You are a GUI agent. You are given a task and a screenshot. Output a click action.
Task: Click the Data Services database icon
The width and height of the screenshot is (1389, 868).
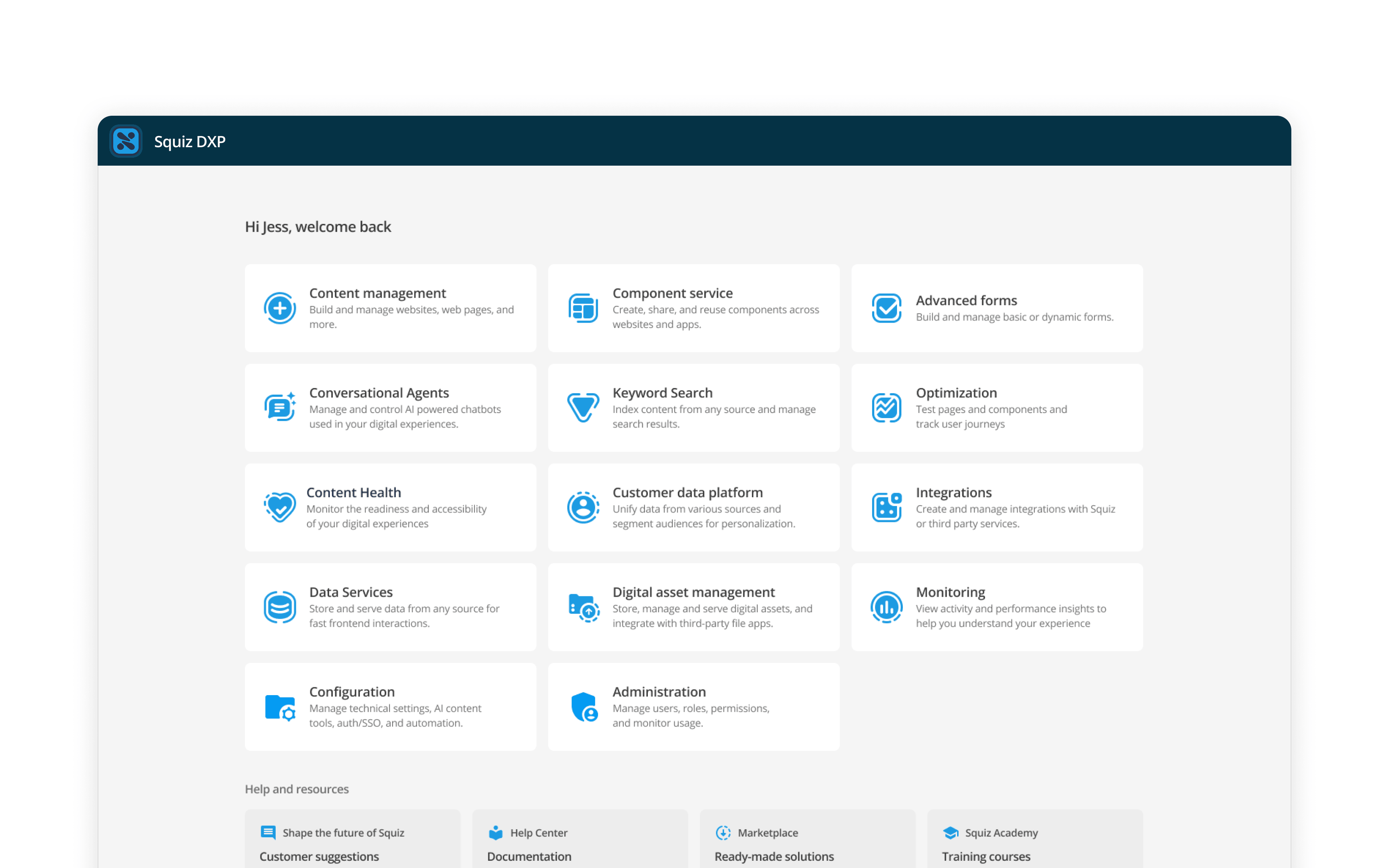pos(280,607)
